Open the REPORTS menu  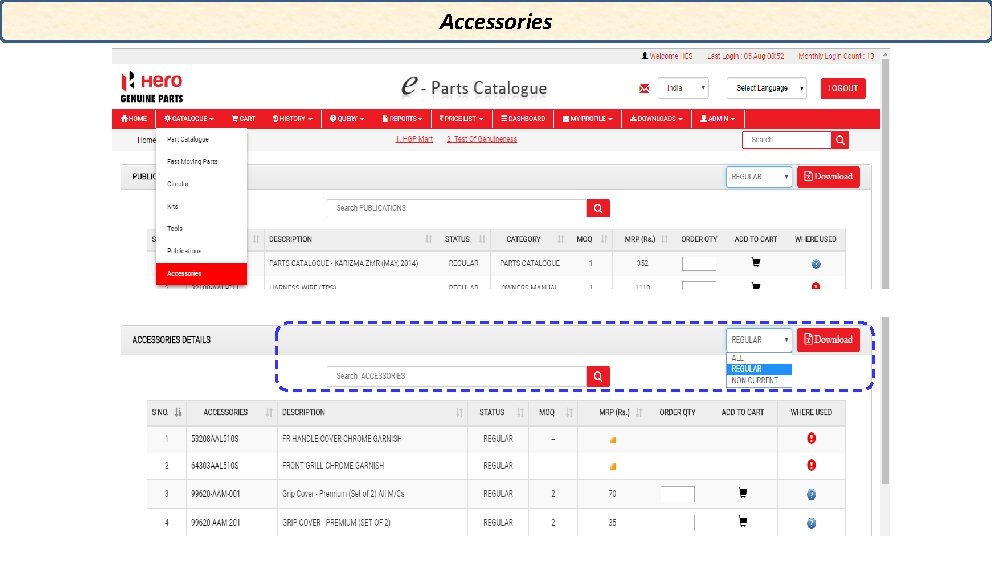pos(402,119)
